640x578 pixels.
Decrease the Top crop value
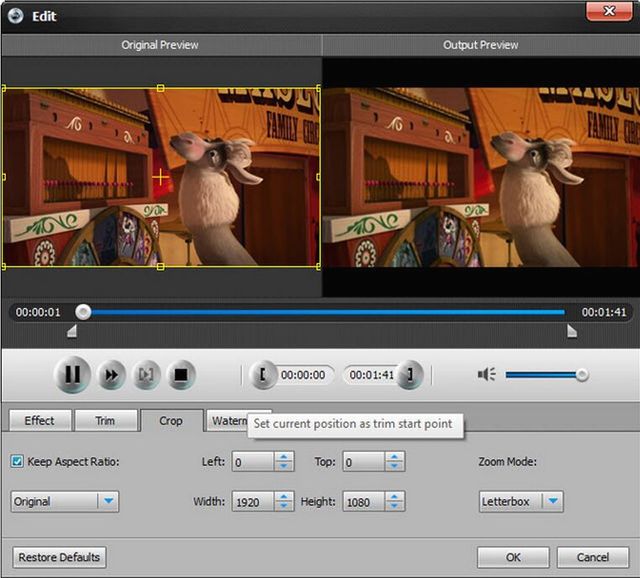(x=395, y=467)
